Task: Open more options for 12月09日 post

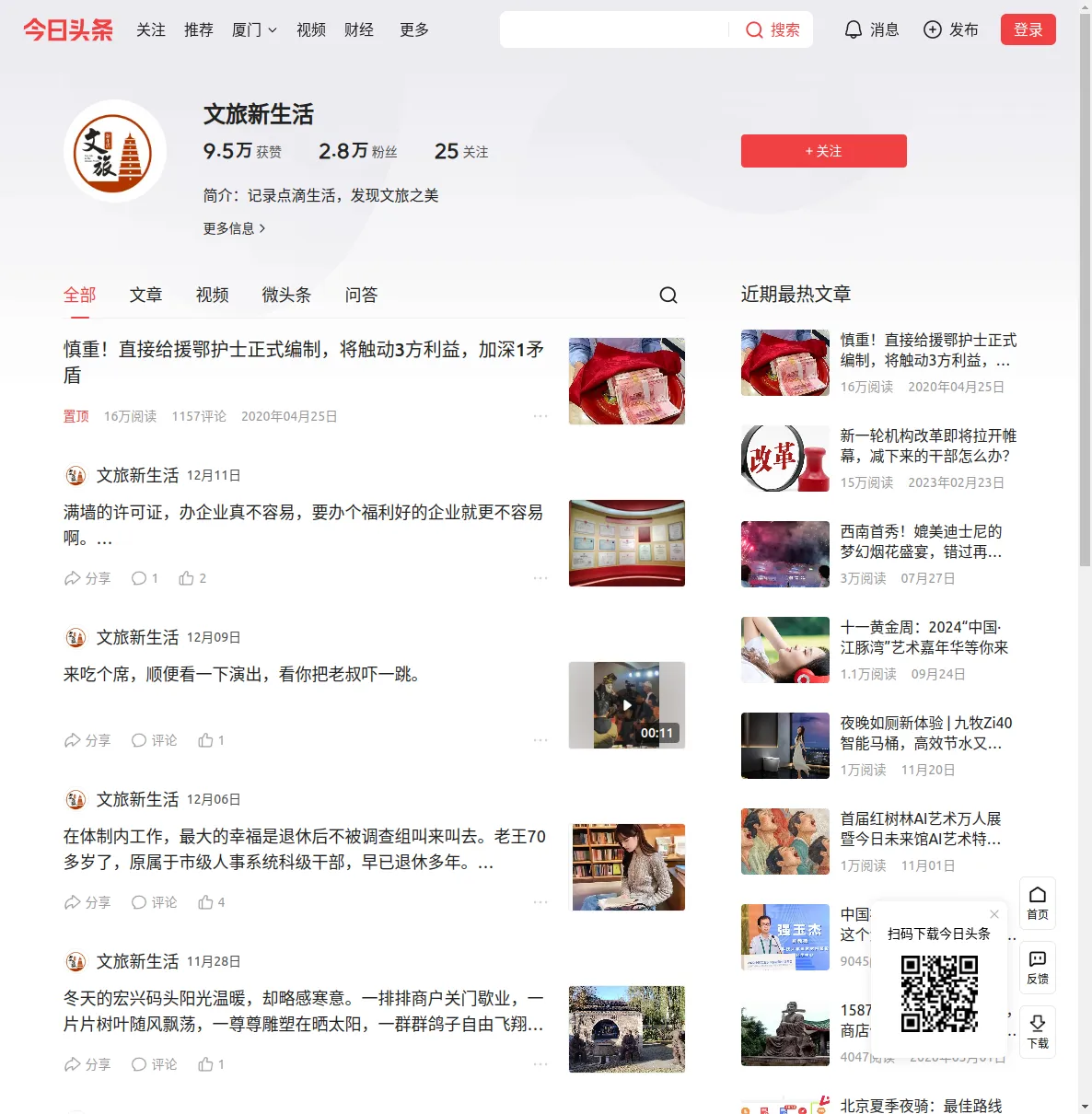Action: click(x=540, y=740)
